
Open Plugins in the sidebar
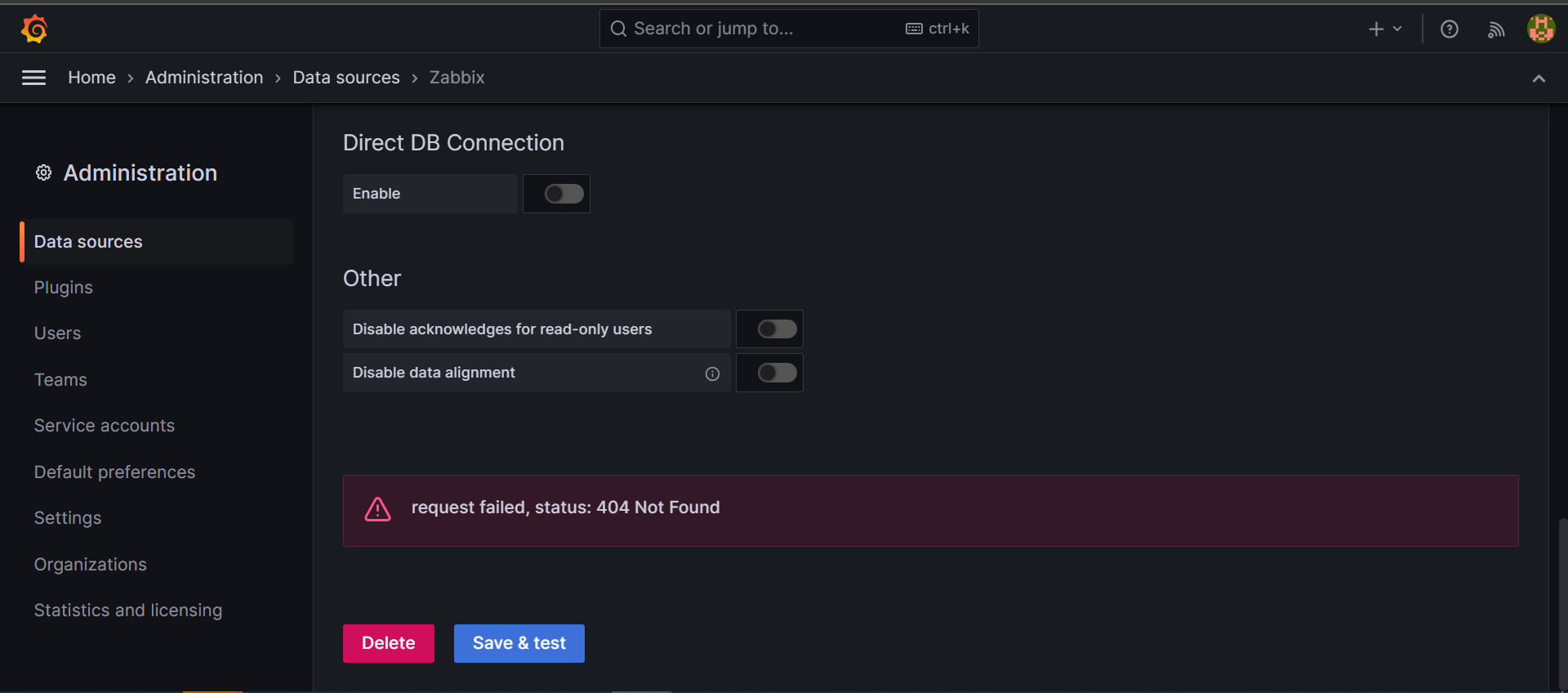[64, 288]
